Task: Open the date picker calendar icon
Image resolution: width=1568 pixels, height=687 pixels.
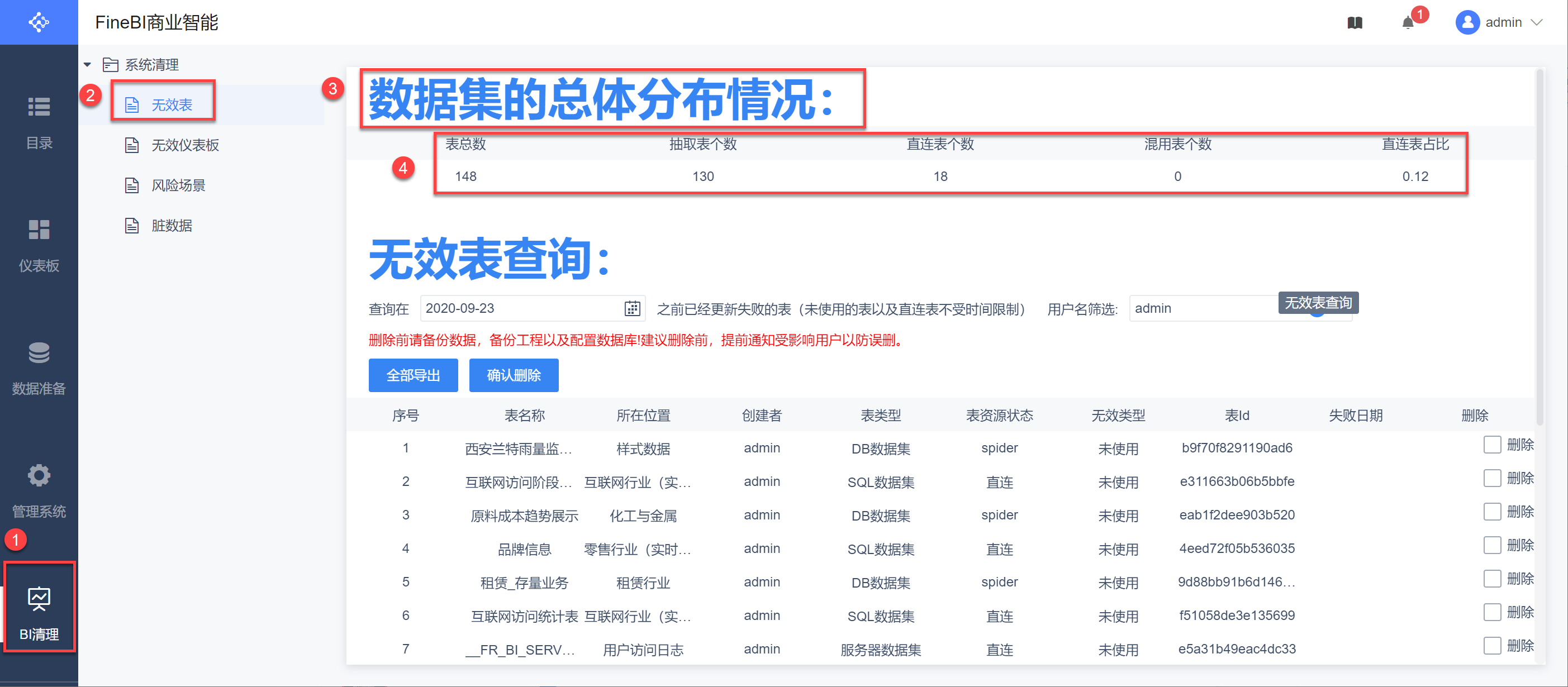Action: [x=632, y=308]
